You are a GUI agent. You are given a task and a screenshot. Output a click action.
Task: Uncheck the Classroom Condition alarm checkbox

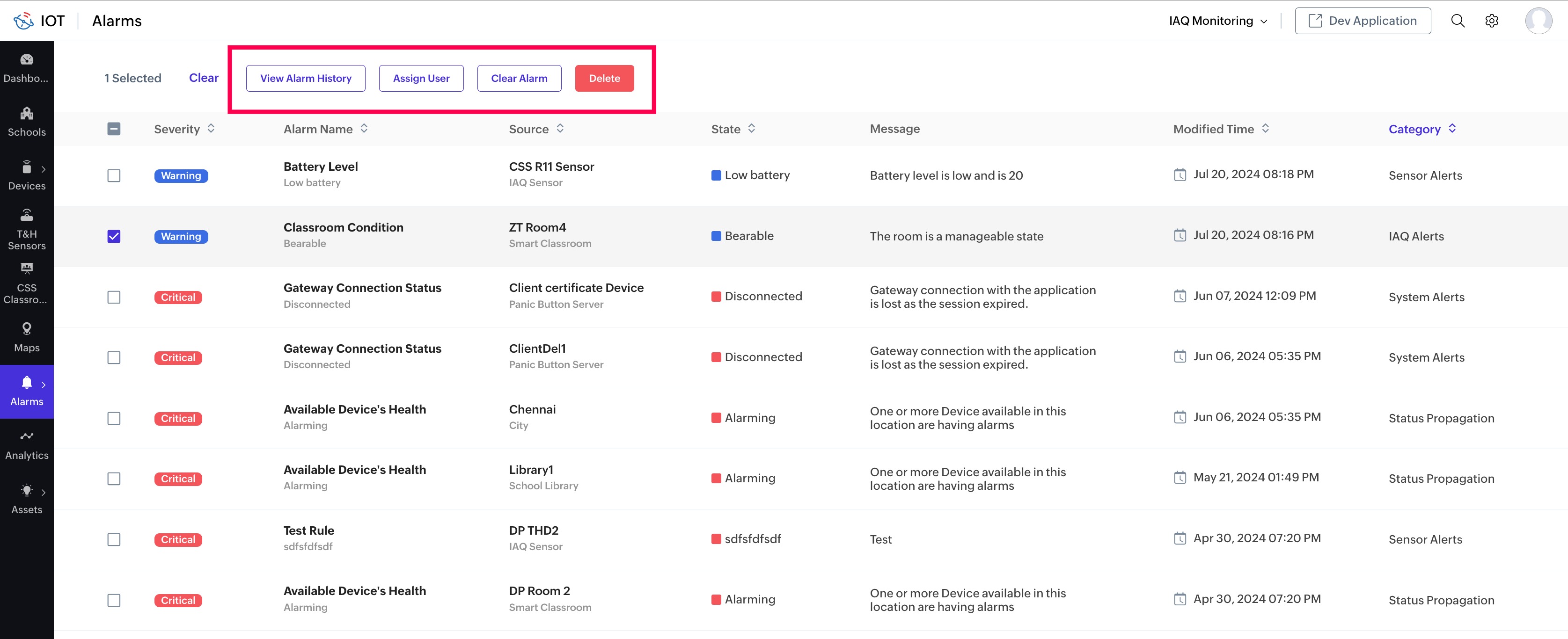pyautogui.click(x=114, y=236)
